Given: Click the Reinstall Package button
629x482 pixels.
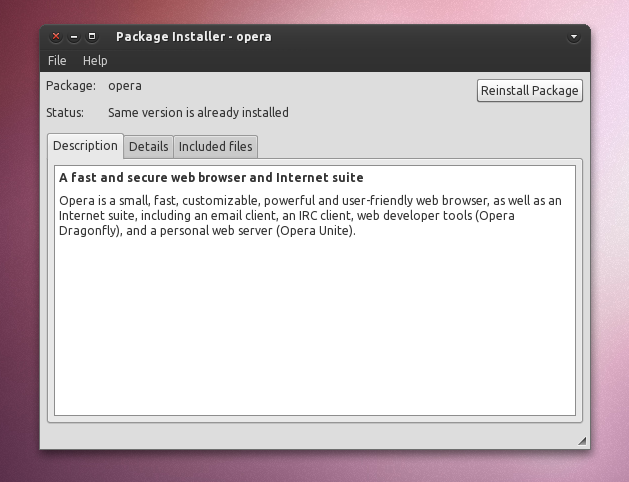Looking at the screenshot, I should click(530, 91).
